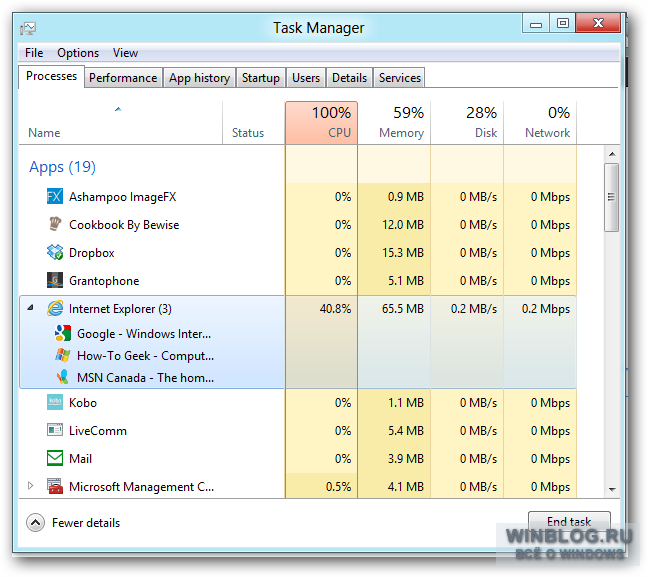This screenshot has height=577, width=650.
Task: Click the Microsoft Management Console toolbox icon
Action: click(x=55, y=486)
